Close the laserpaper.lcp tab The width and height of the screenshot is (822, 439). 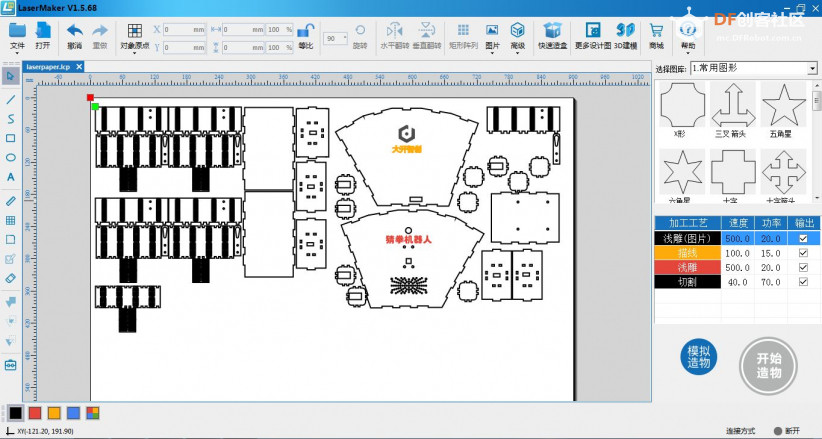[x=79, y=67]
